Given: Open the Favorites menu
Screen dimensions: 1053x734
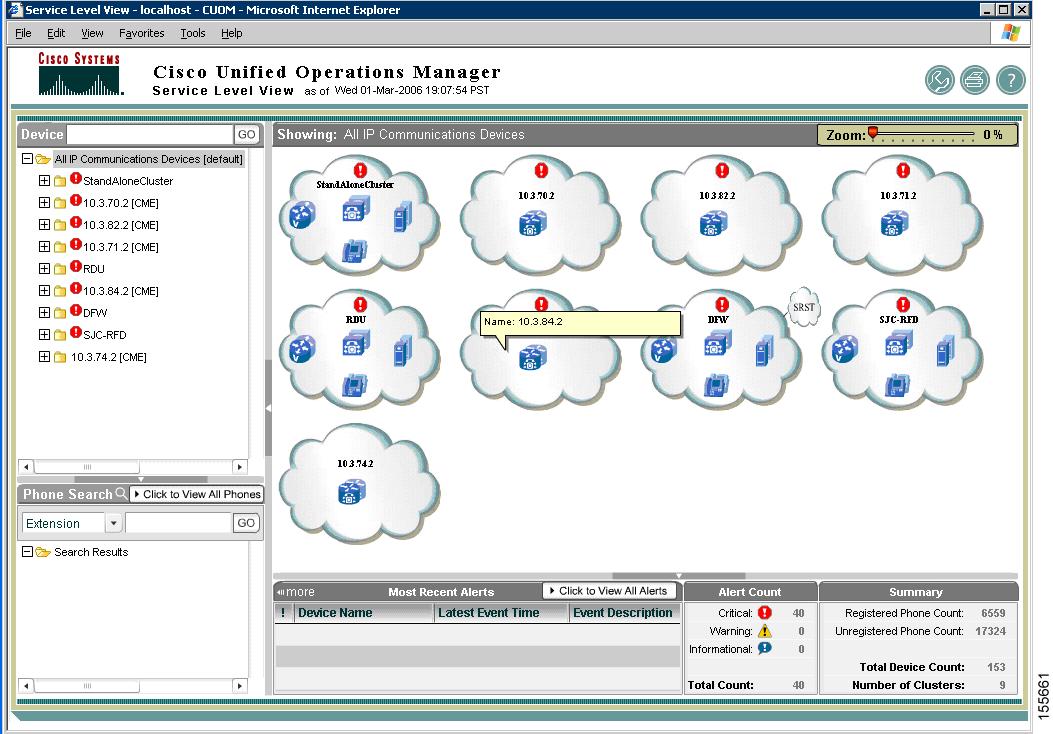Looking at the screenshot, I should (141, 33).
